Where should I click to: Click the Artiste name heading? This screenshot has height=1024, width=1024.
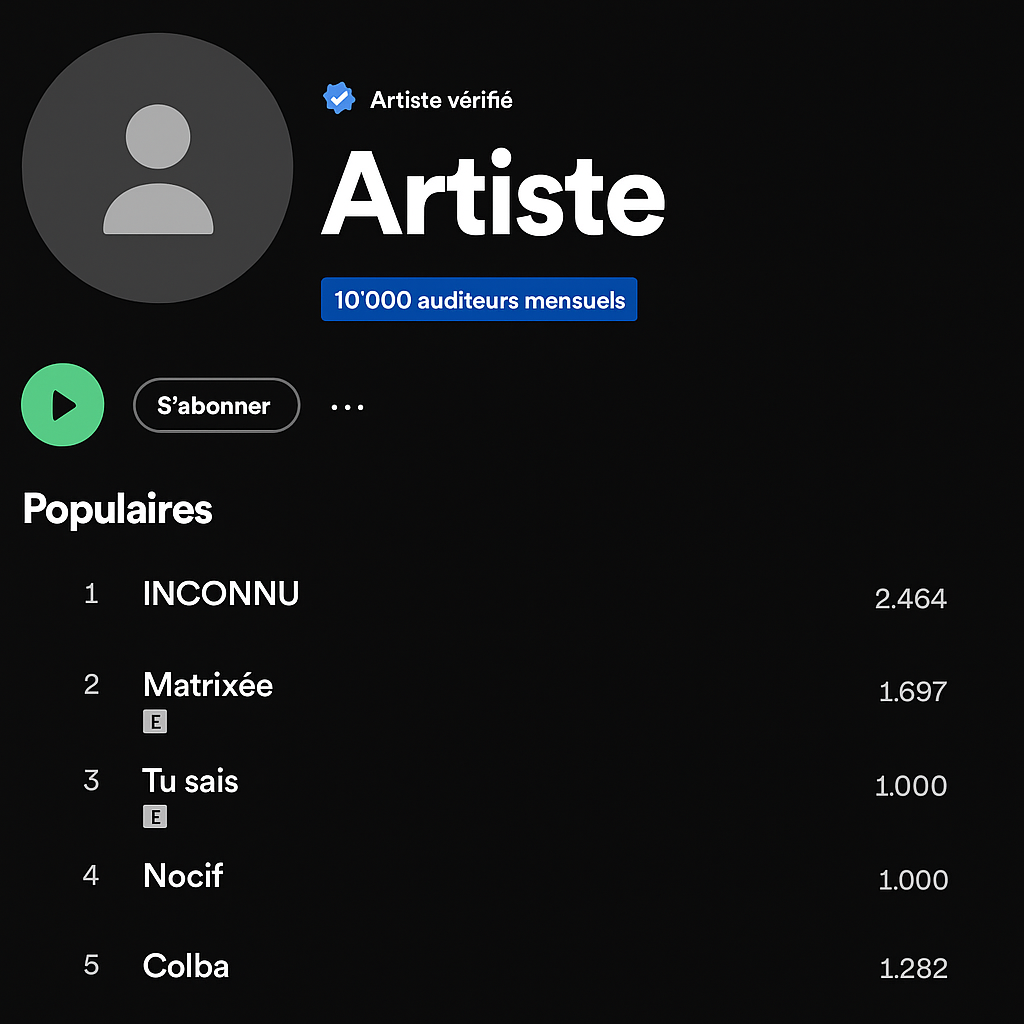click(492, 196)
